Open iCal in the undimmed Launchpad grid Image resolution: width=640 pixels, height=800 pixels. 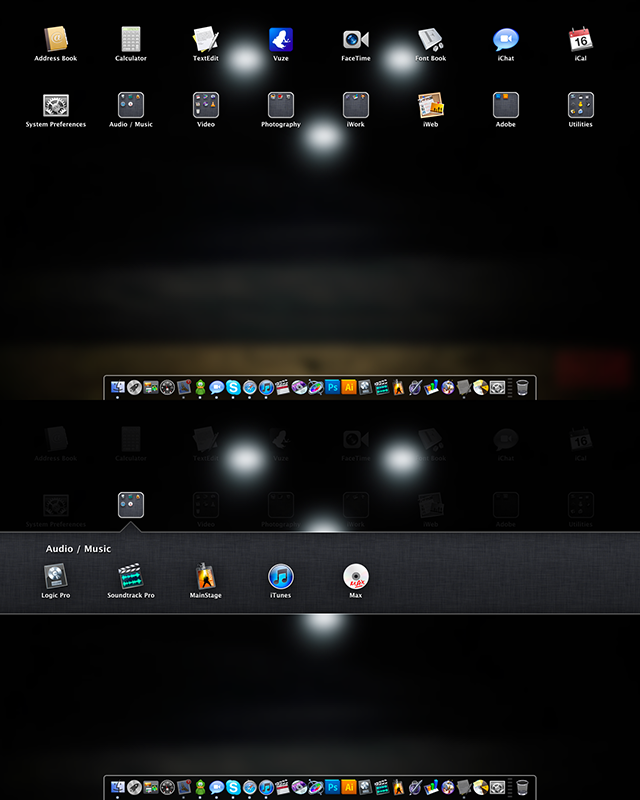[x=581, y=39]
